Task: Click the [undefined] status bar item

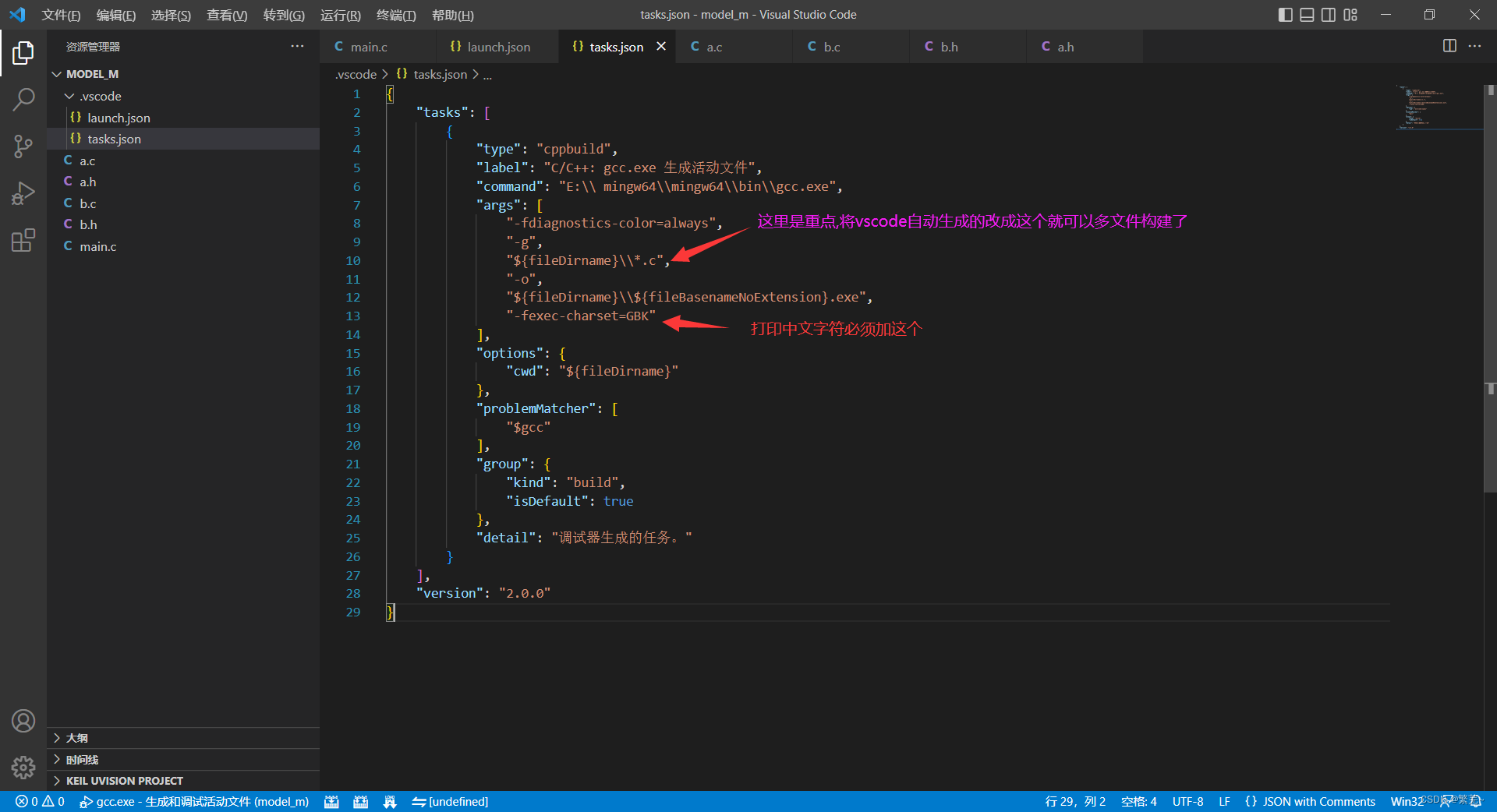Action: click(450, 801)
